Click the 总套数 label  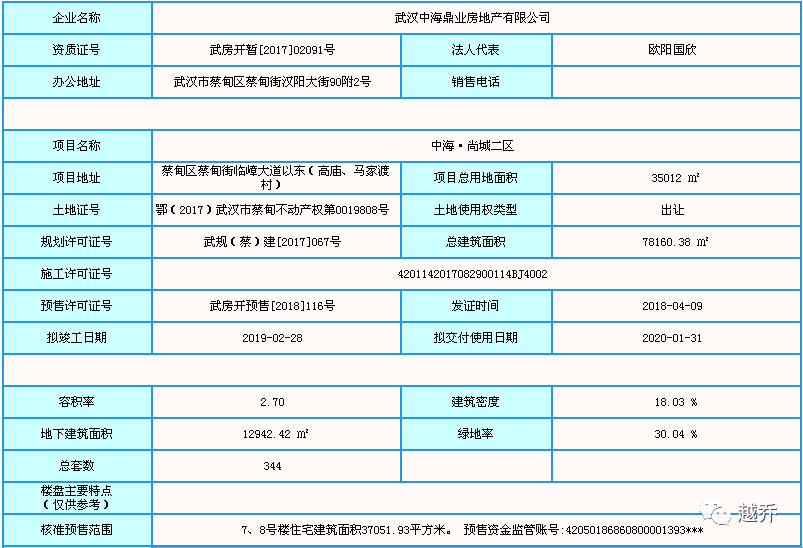[x=76, y=466]
